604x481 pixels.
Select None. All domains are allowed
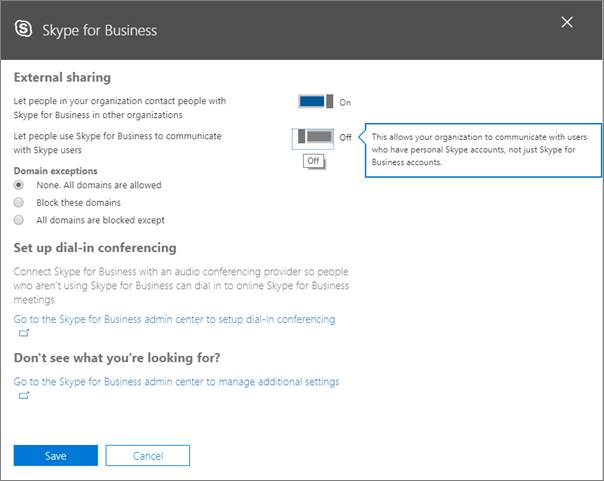pos(18,185)
